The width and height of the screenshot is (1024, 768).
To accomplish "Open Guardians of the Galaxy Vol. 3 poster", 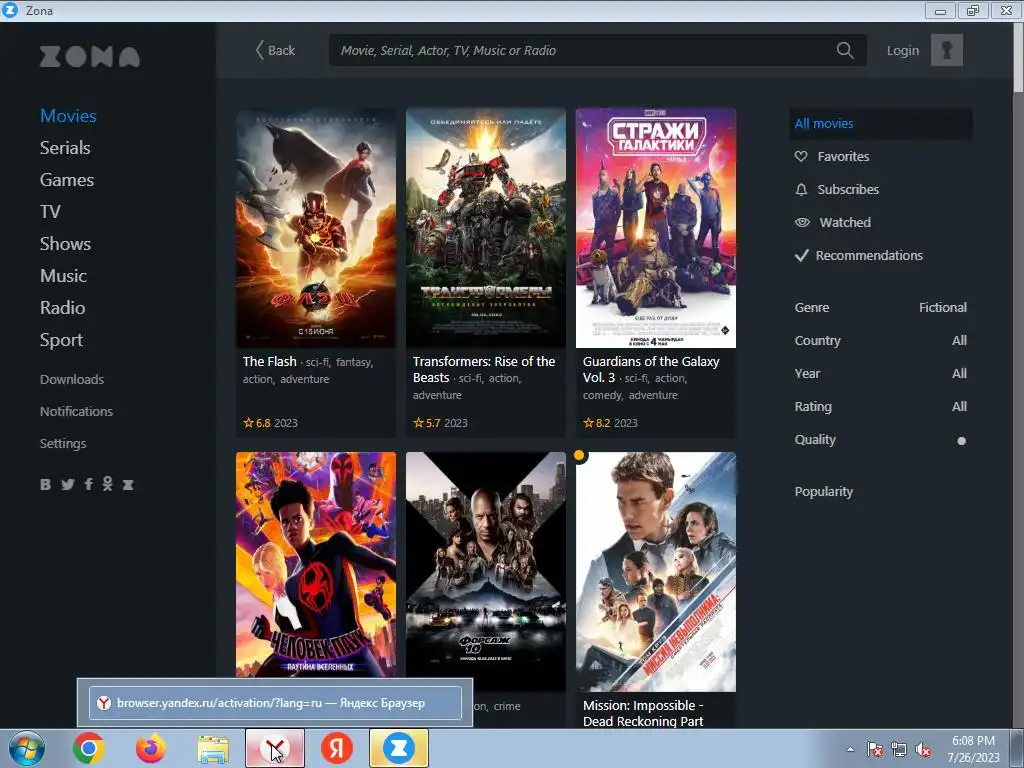I will point(656,228).
